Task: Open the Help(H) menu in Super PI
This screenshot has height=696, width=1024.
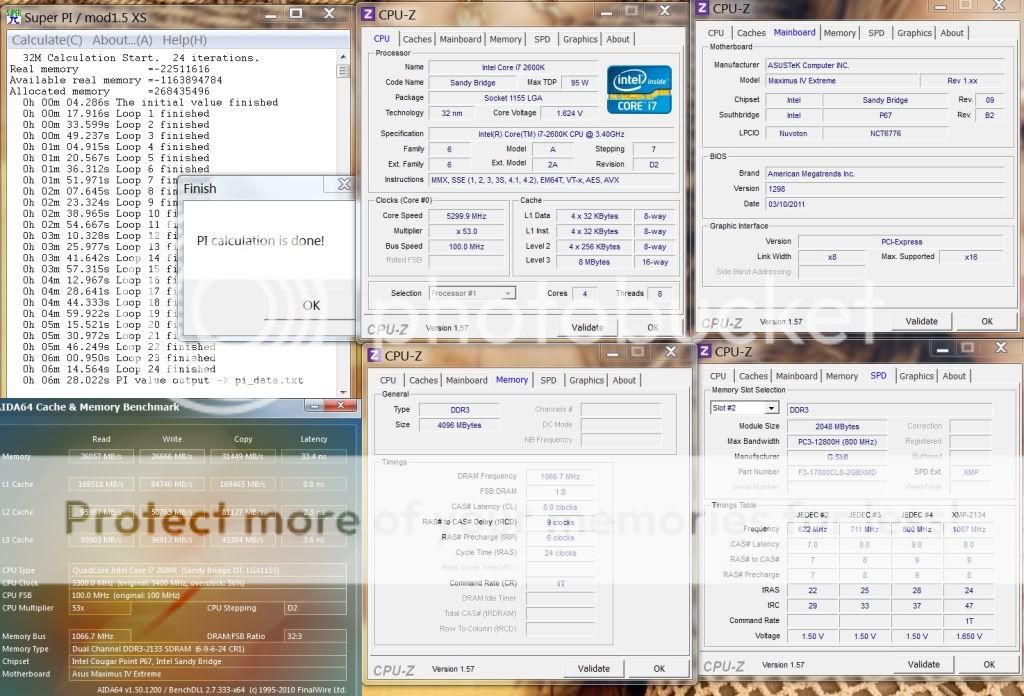Action: 184,40
